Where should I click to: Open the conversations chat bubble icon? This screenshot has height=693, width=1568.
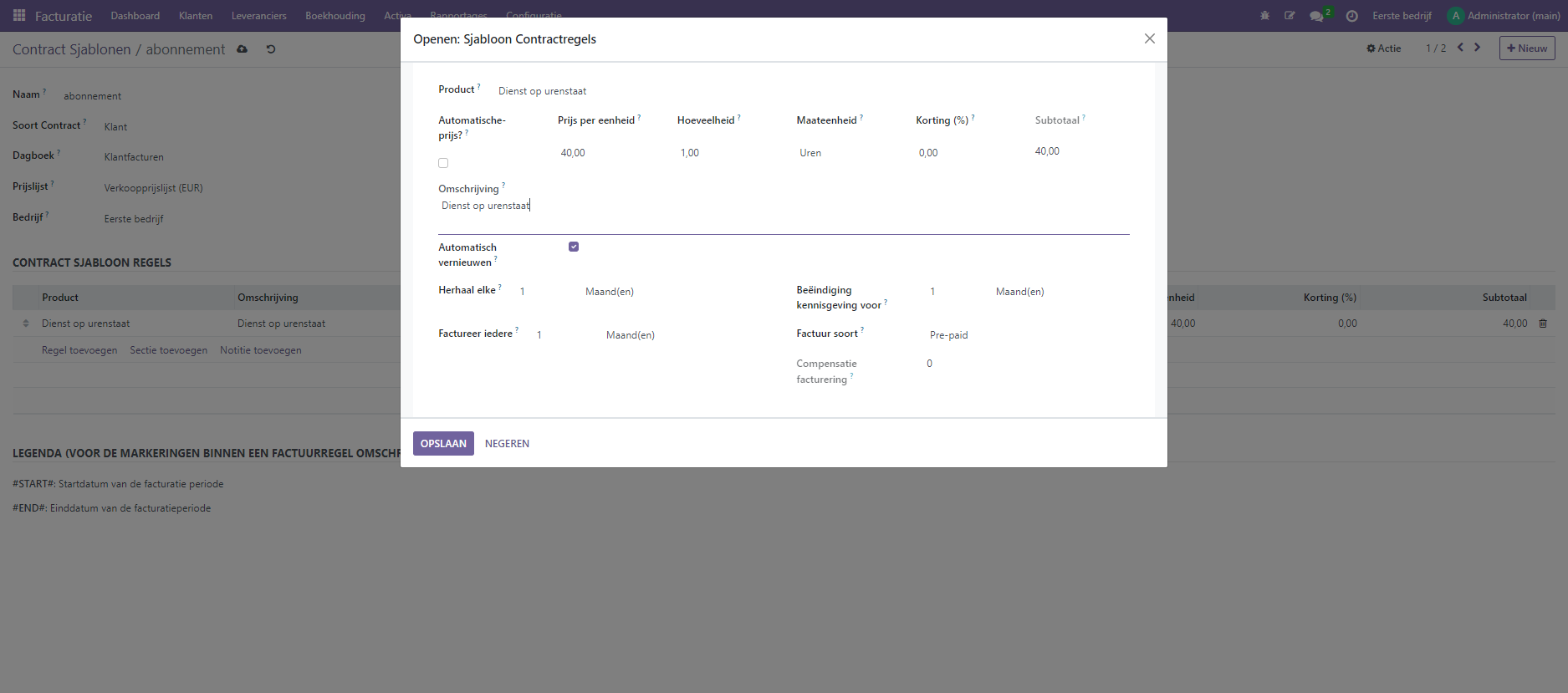pyautogui.click(x=1316, y=16)
